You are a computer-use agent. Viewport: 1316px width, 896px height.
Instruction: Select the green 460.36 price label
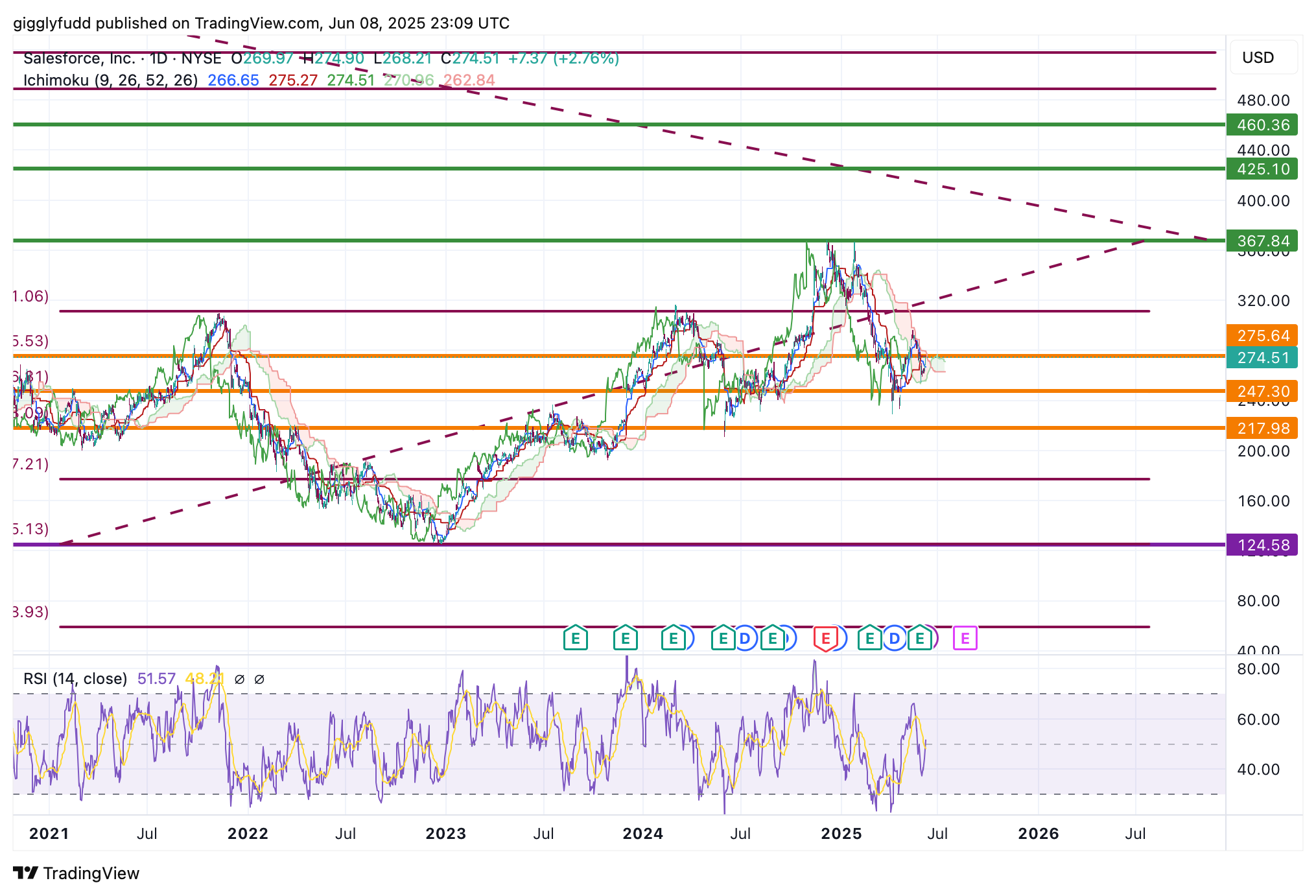(x=1262, y=124)
